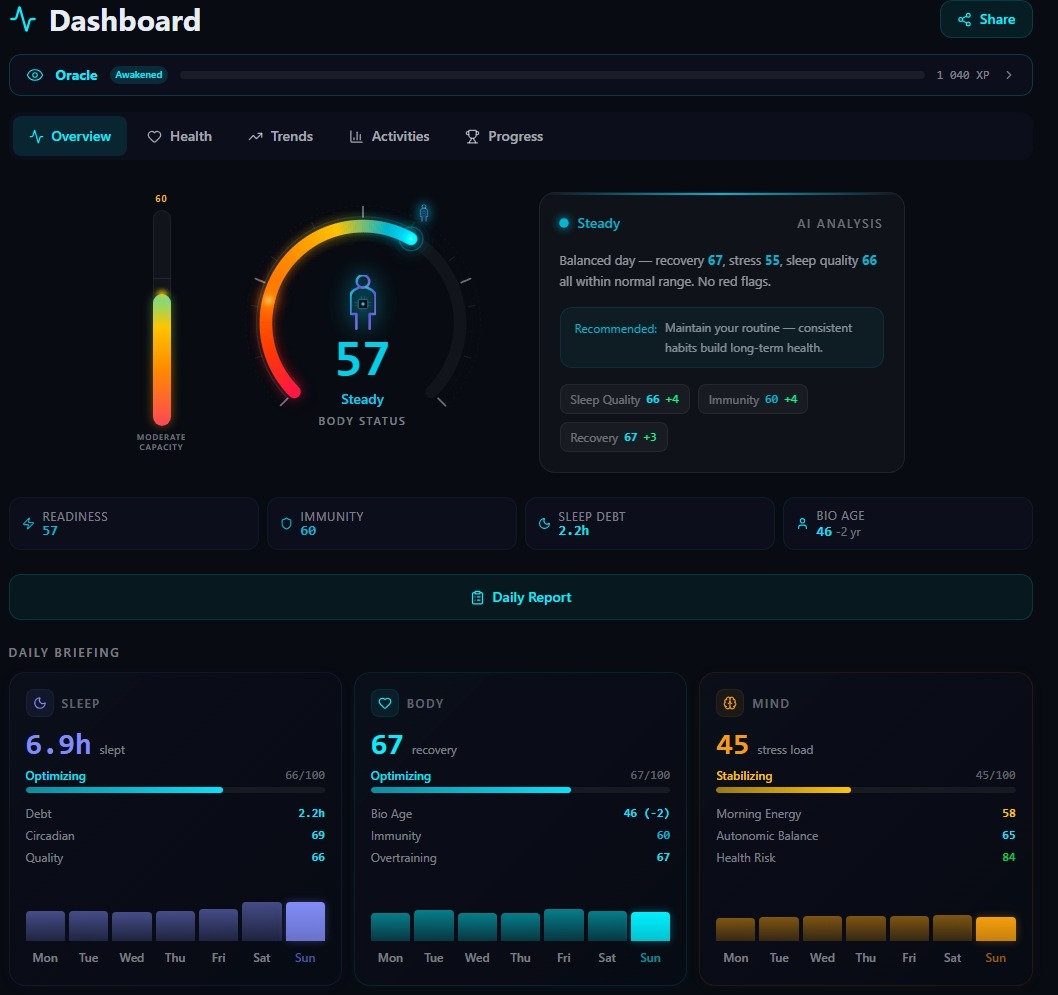The image size is (1058, 995).
Task: Select the brain icon on the Mind card
Action: (x=730, y=703)
